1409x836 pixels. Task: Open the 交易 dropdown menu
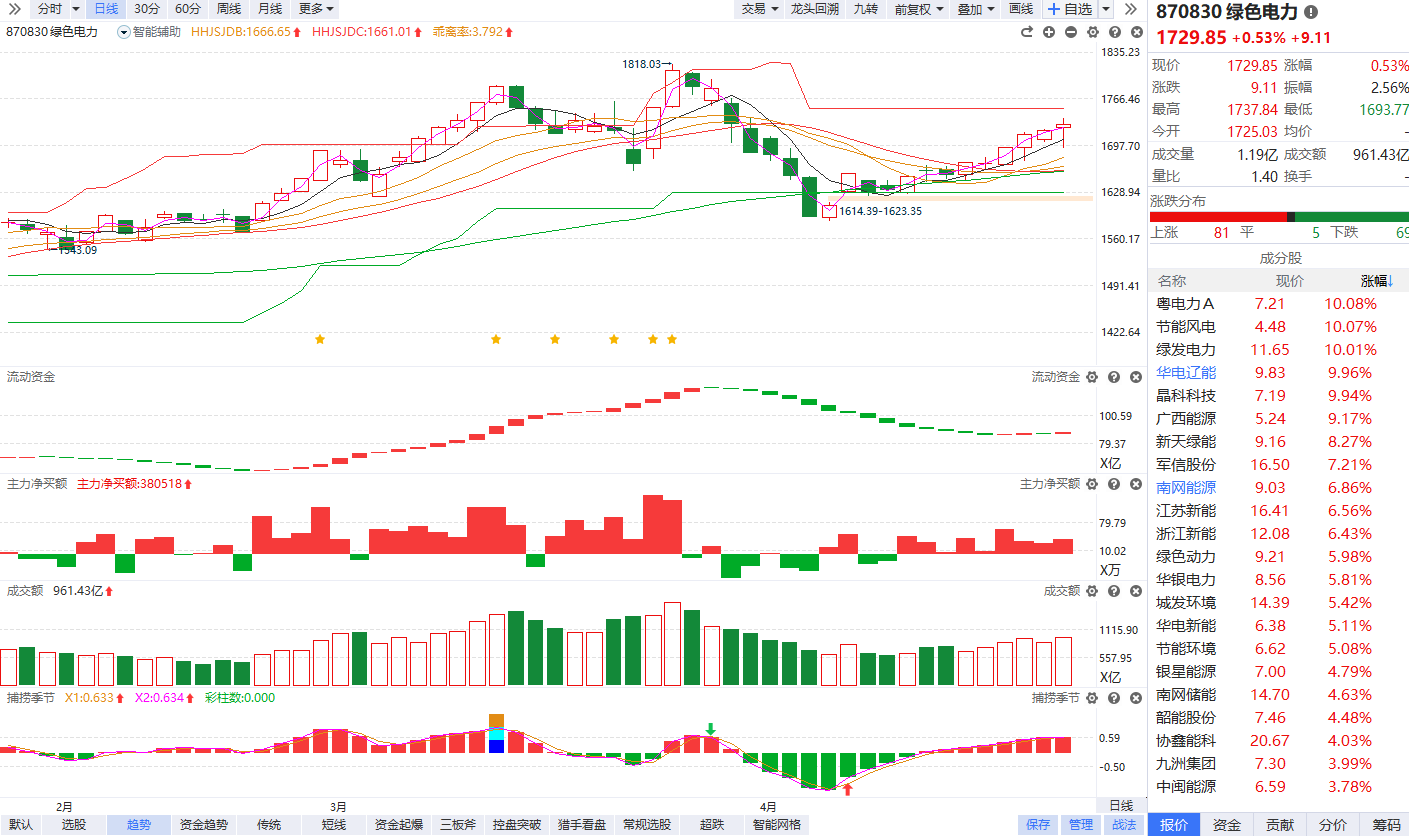[759, 9]
